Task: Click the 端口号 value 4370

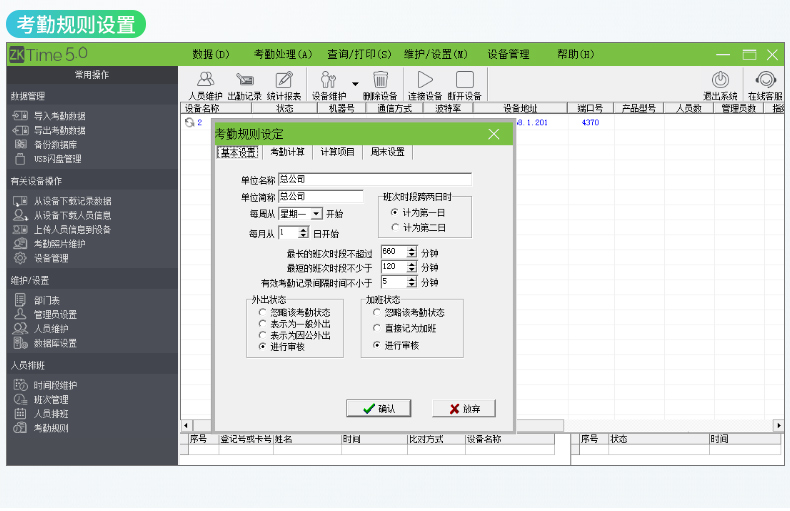Action: click(590, 122)
